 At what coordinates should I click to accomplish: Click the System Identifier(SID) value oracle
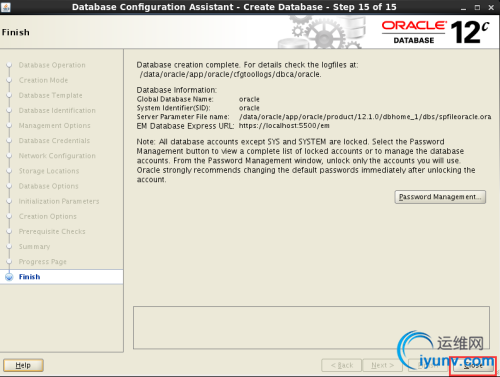(x=249, y=108)
